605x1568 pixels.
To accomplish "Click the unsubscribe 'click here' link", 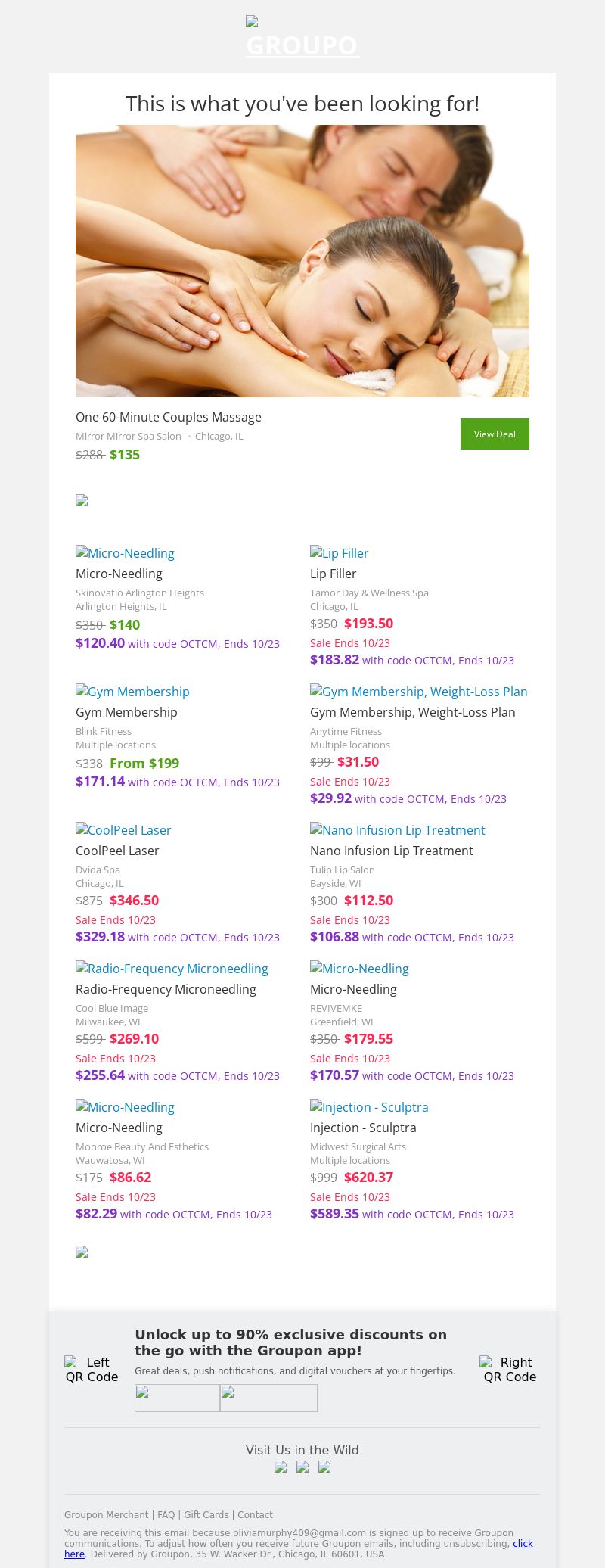I will [522, 1543].
